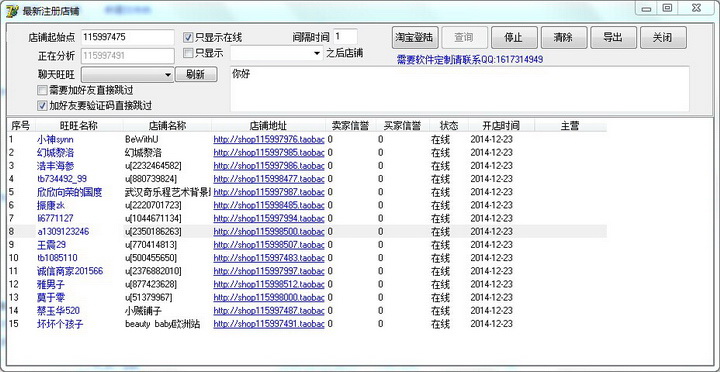Select Wangwang name tb1085110

click(x=57, y=258)
